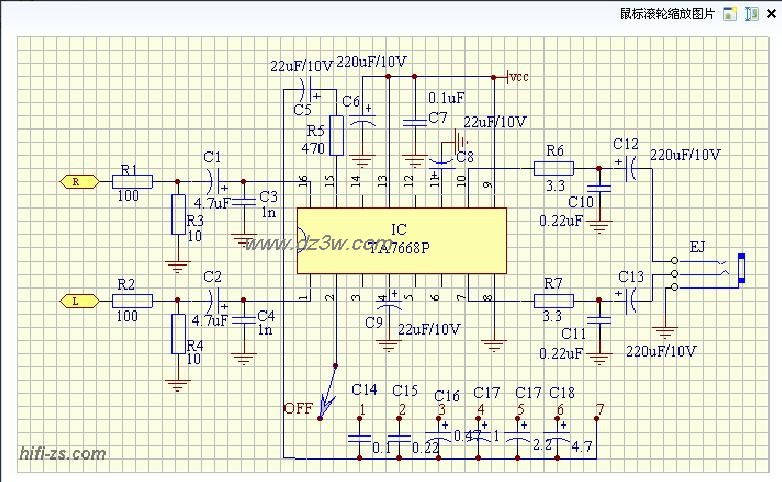Select resistor R5 labeled 470

[337, 135]
